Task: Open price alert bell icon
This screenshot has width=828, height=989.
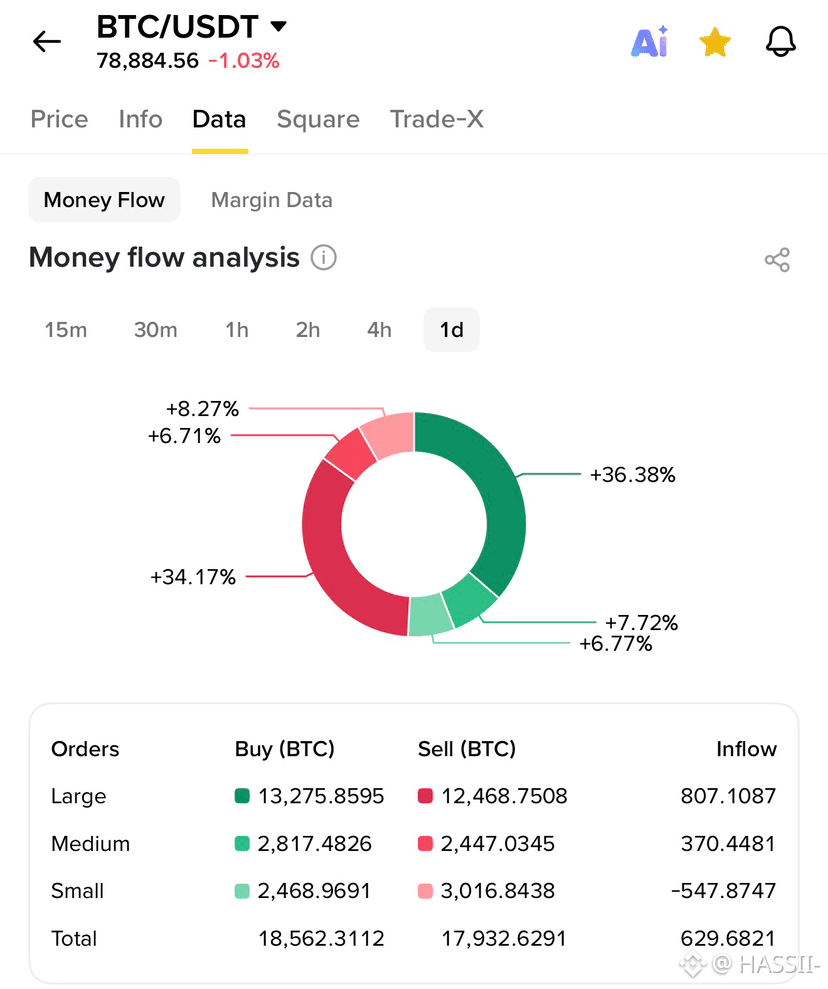Action: click(x=781, y=42)
